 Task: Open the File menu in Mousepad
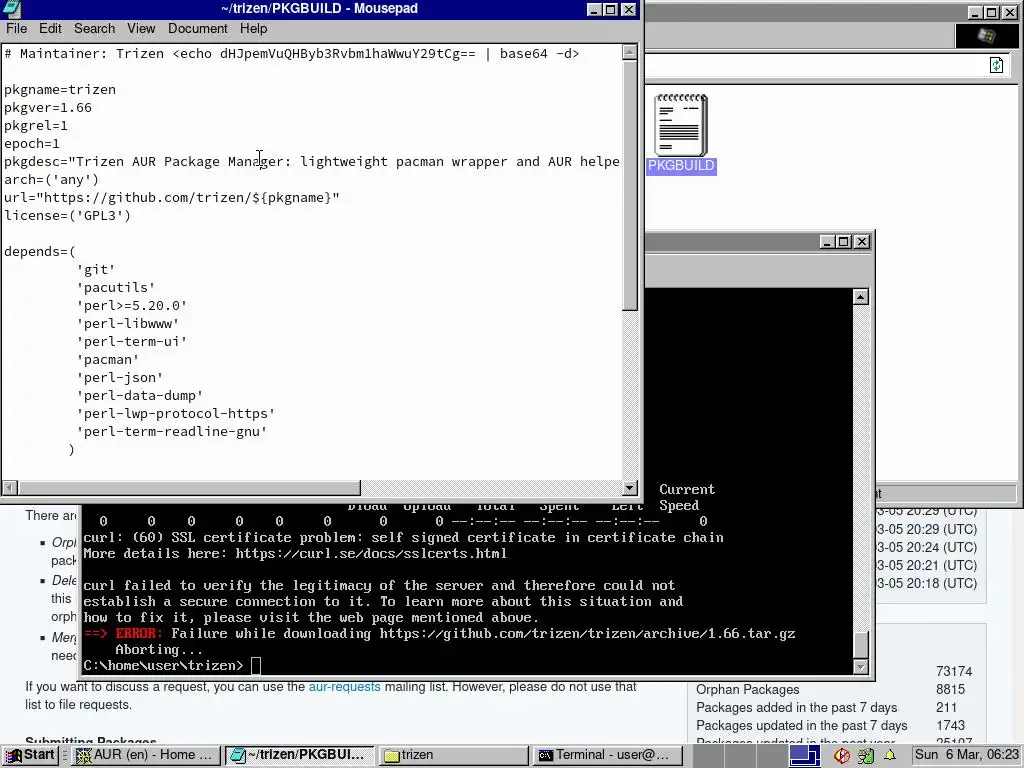click(x=16, y=29)
